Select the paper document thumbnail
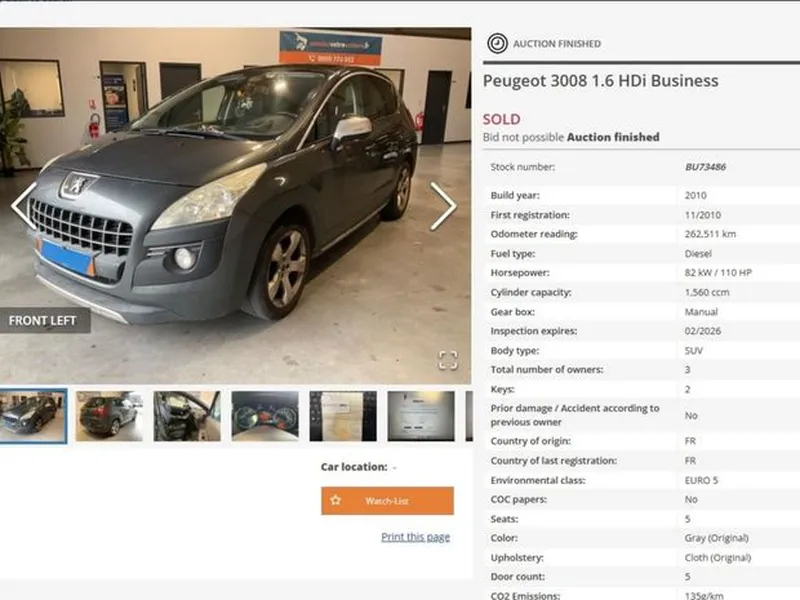 343,416
